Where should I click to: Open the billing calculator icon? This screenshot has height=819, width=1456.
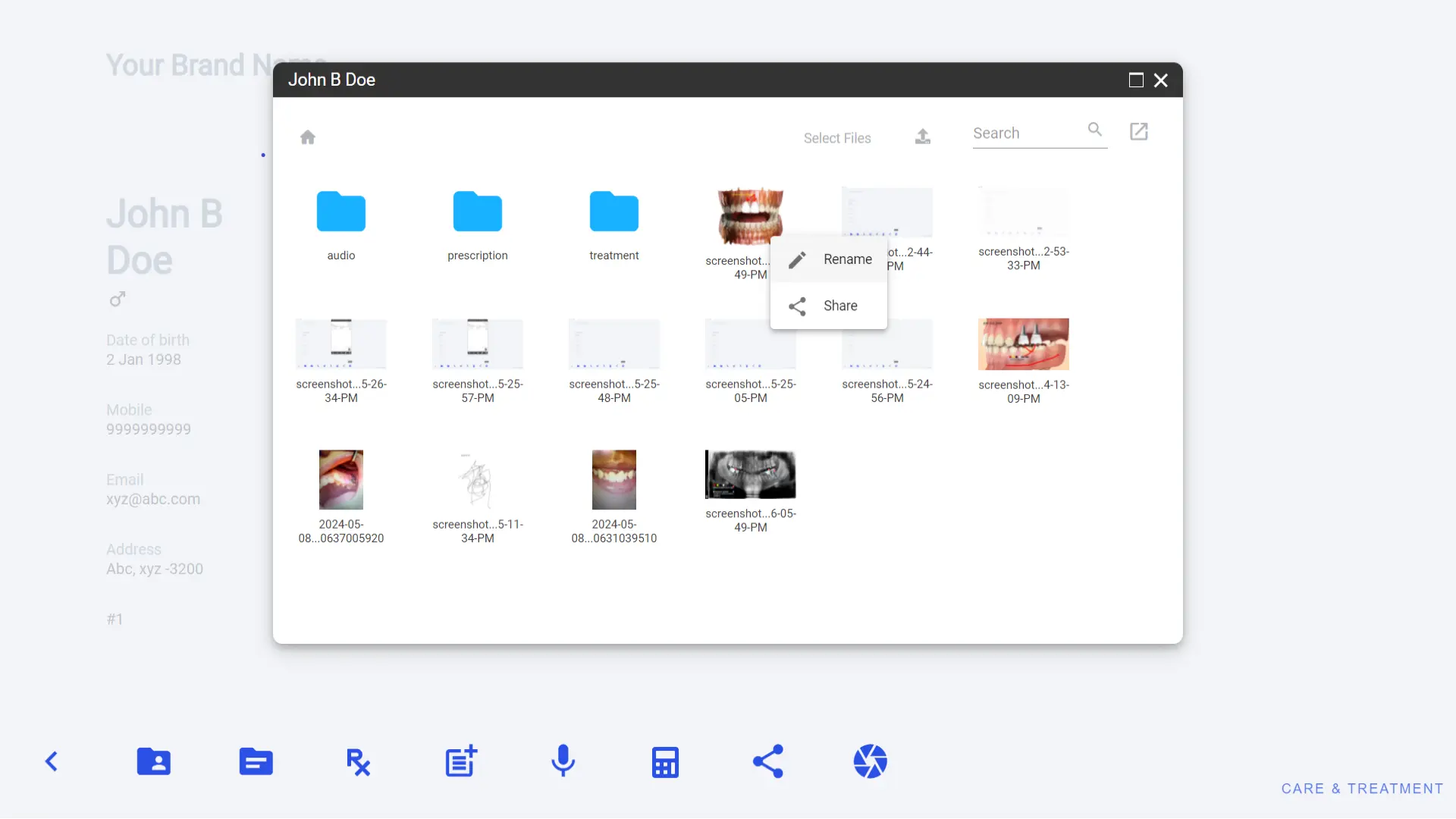665,761
